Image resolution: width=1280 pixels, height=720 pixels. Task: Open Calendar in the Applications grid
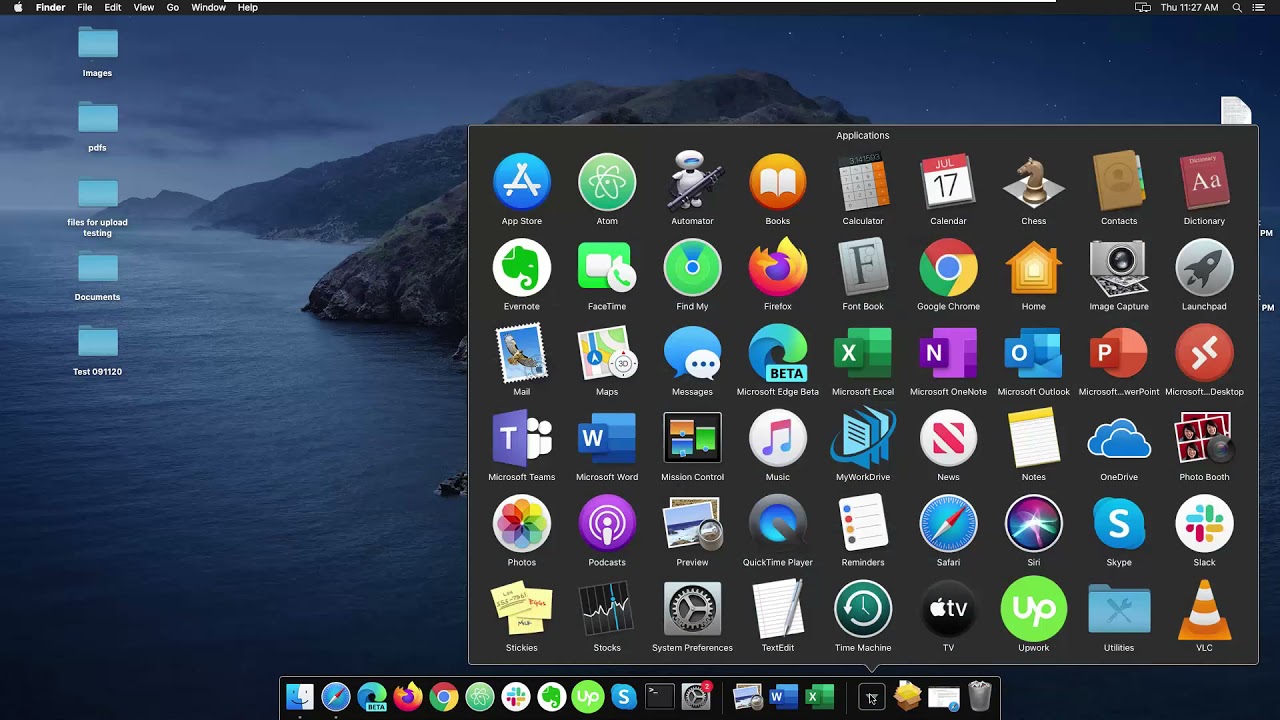[x=948, y=182]
